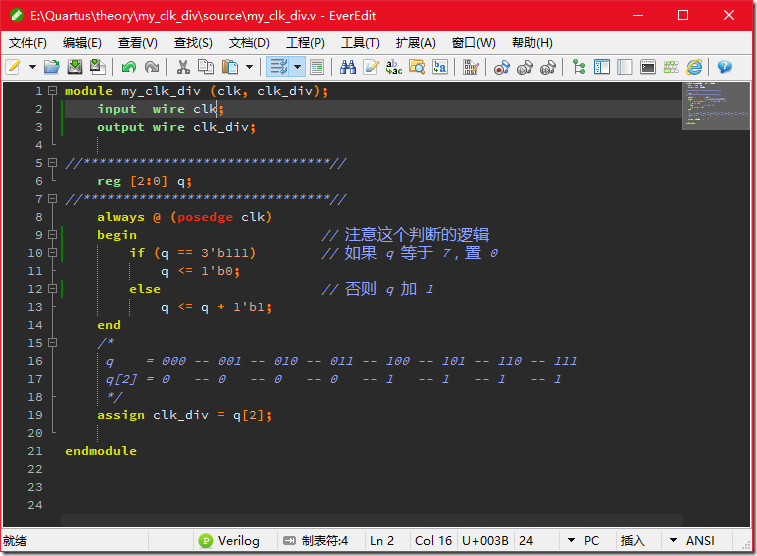757x556 pixels.
Task: Click the green tree diagram toolbar icon
Action: click(579, 67)
